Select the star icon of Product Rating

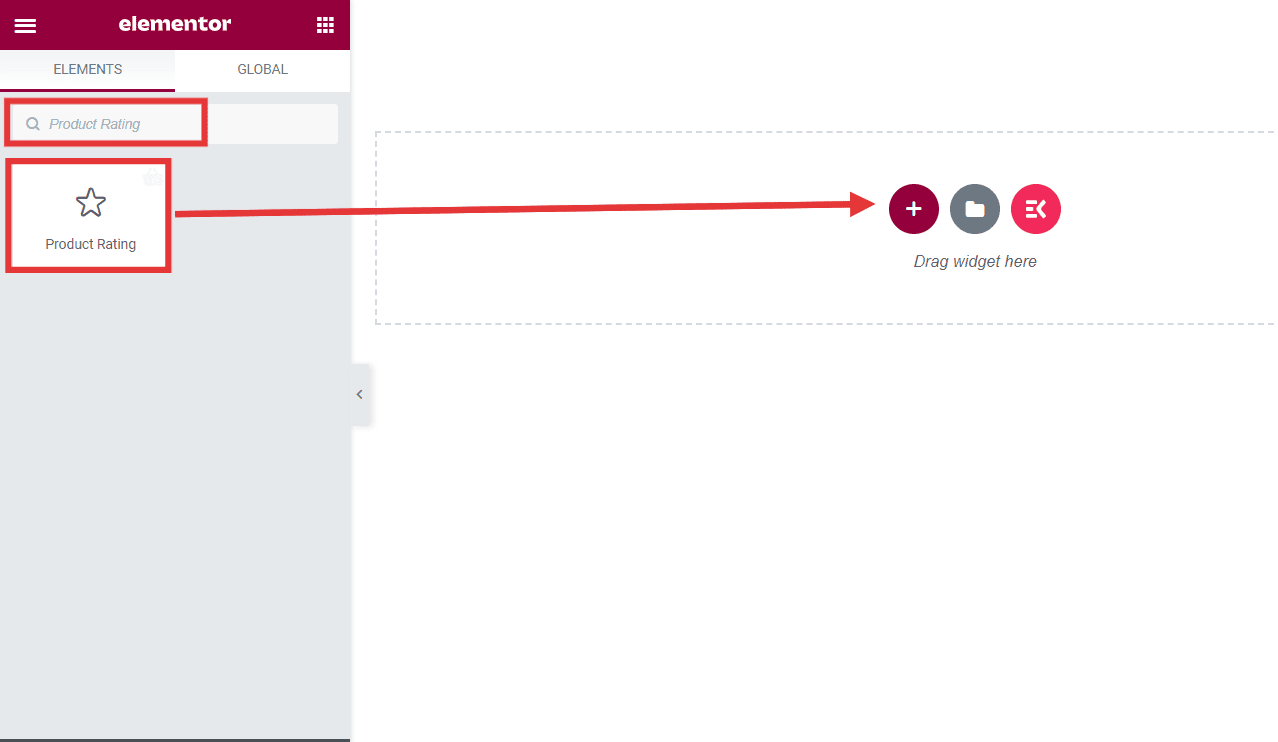click(91, 203)
